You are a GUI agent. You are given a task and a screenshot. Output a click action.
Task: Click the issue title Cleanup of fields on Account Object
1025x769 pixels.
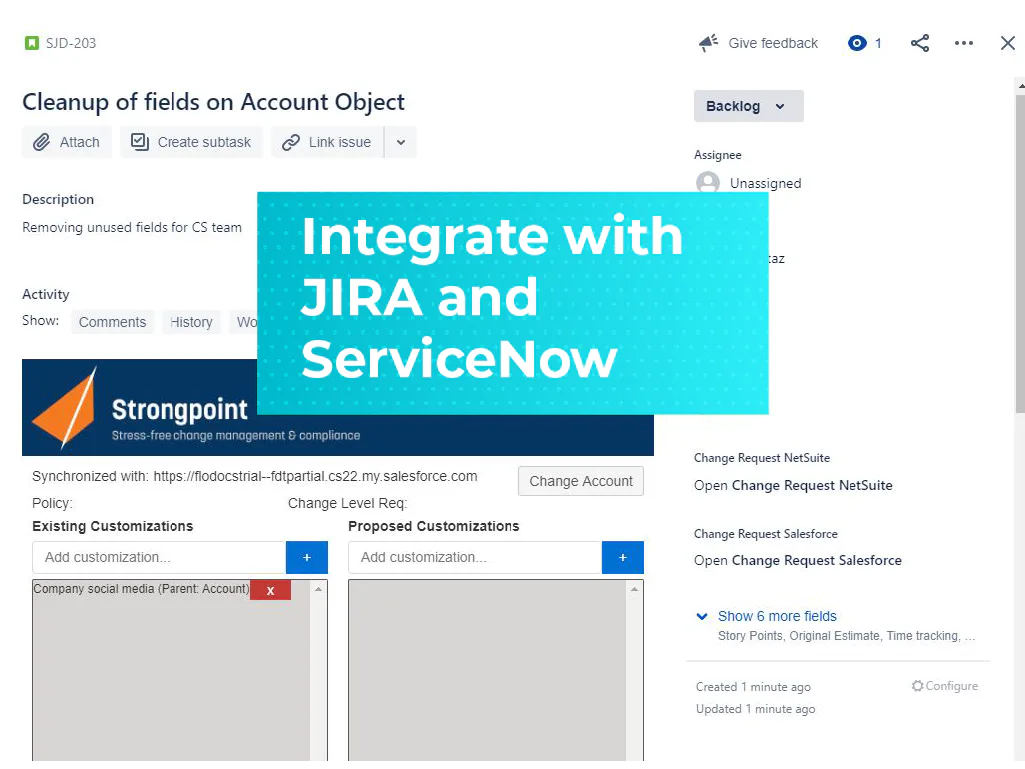(x=214, y=102)
